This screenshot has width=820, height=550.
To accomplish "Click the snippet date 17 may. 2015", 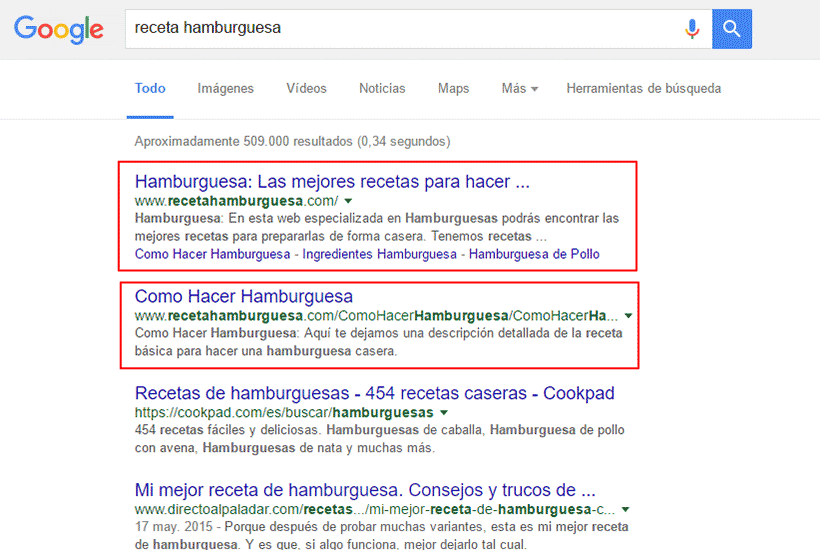I will (174, 526).
